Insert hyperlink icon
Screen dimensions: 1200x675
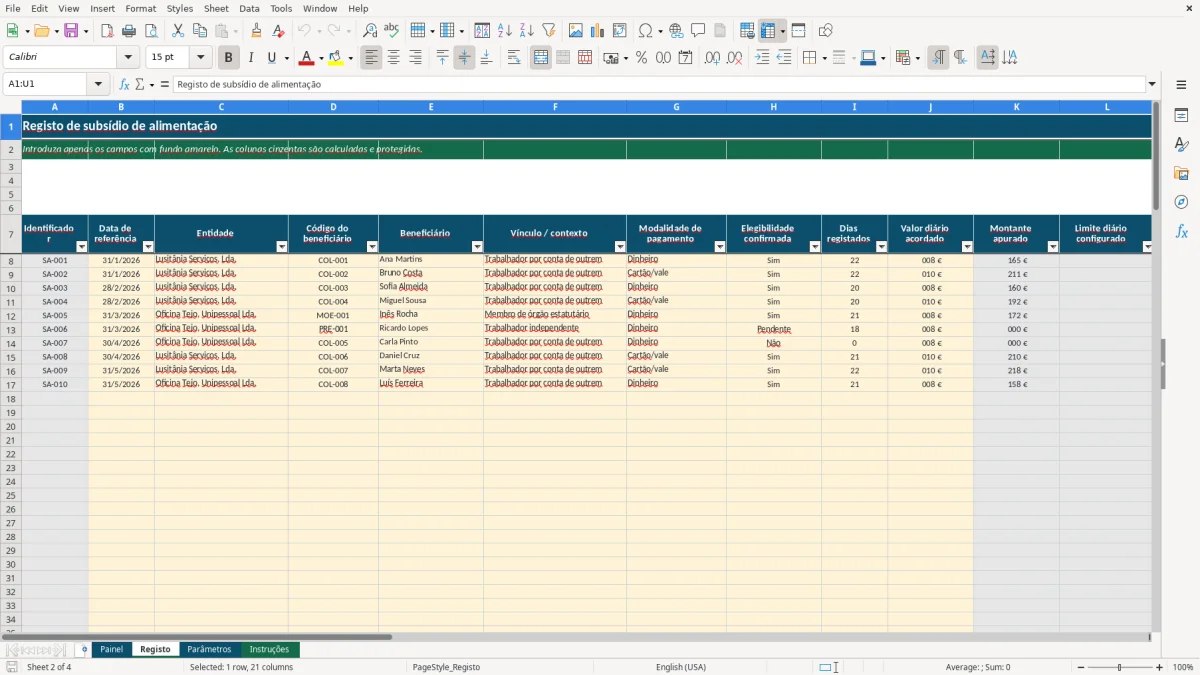click(676, 31)
